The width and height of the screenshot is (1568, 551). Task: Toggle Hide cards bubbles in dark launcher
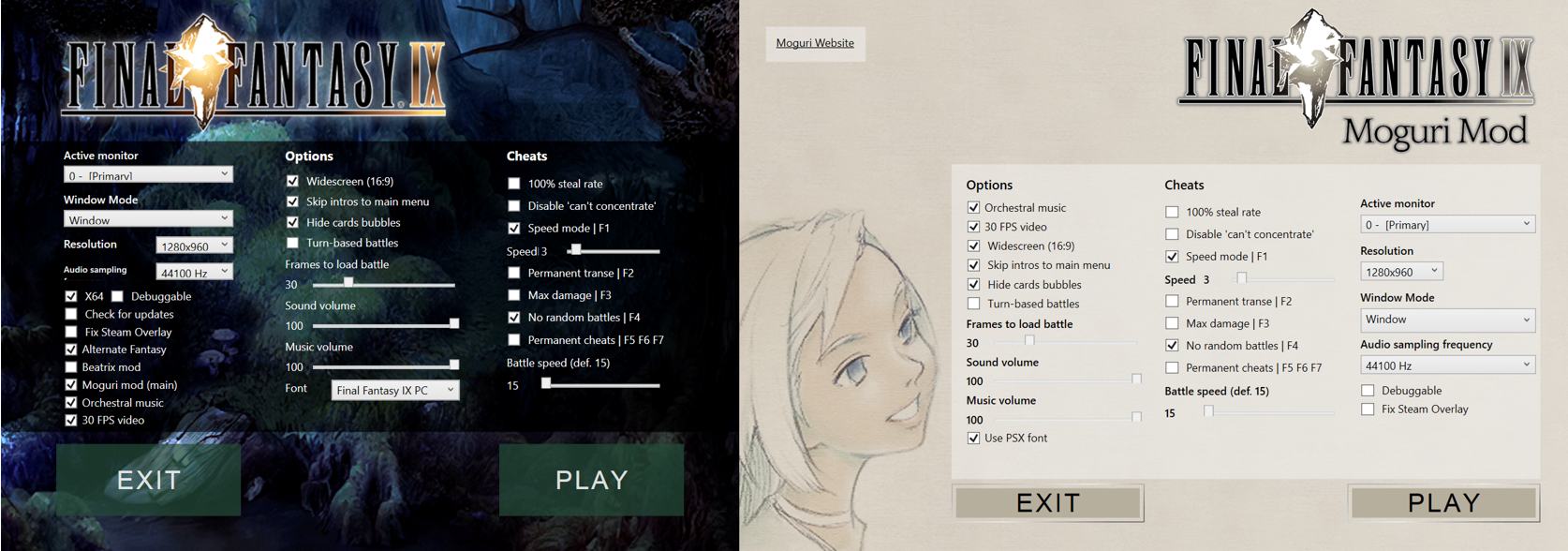pos(292,222)
